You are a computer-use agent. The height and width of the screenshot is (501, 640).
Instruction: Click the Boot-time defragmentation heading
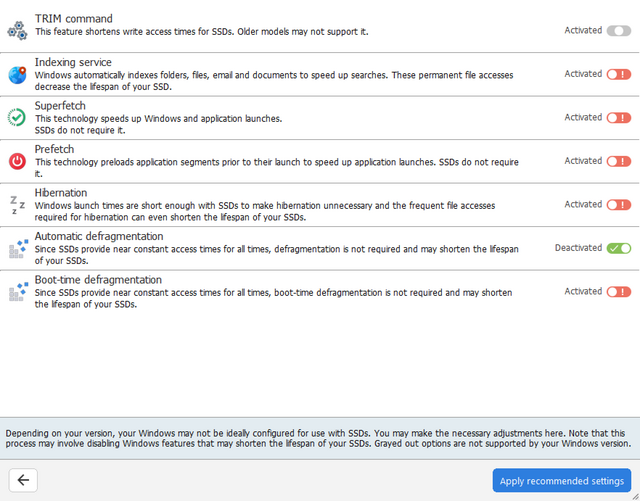click(x=98, y=280)
